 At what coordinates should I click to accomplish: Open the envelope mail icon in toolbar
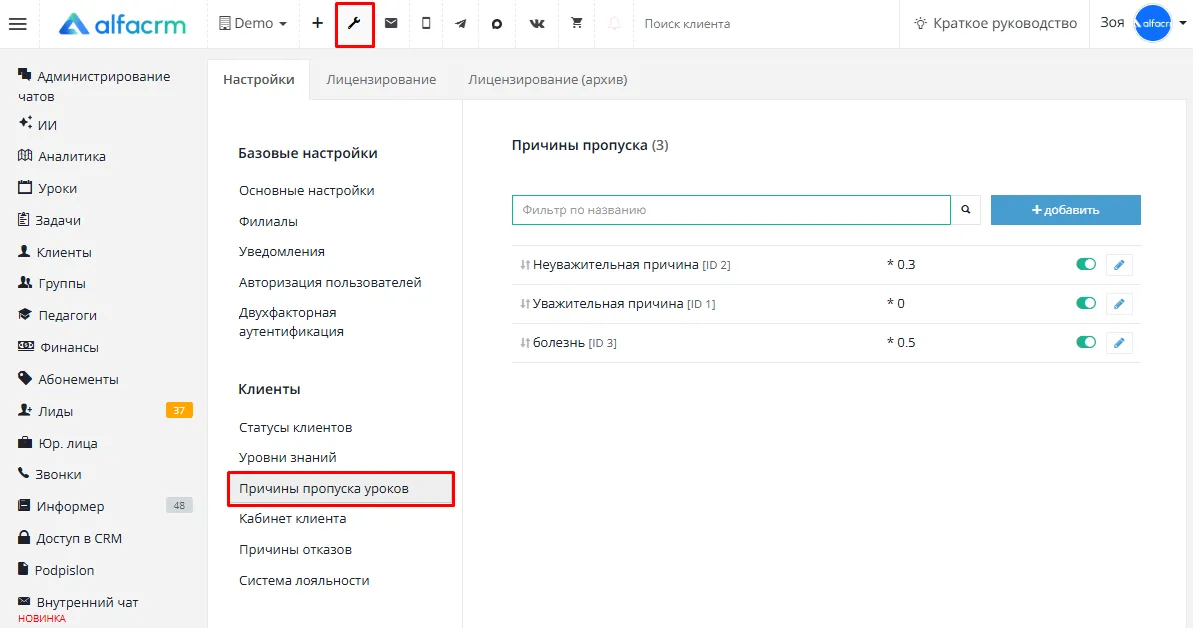tap(391, 24)
